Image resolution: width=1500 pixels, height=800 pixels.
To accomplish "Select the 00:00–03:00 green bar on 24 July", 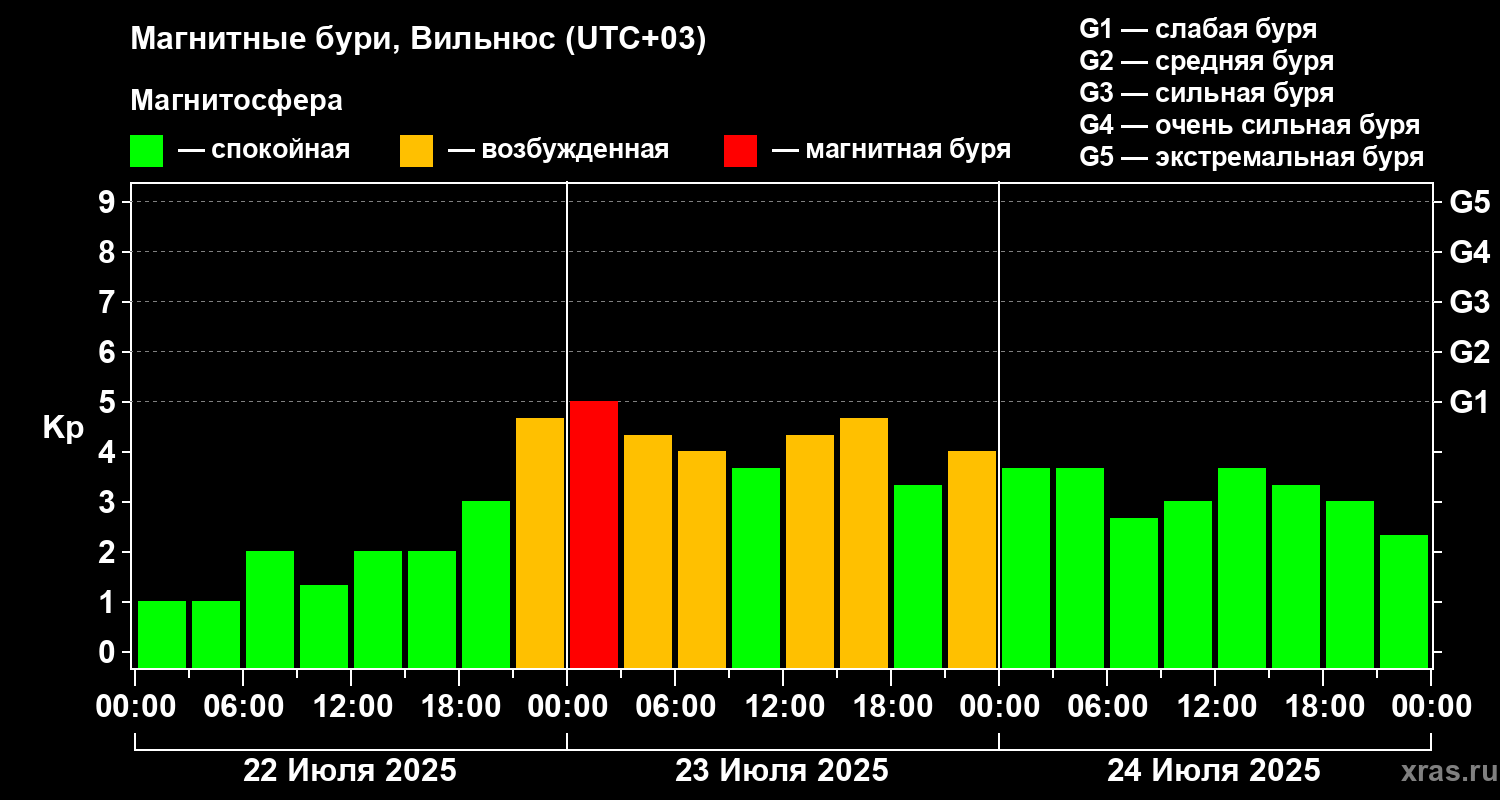I will [1026, 568].
